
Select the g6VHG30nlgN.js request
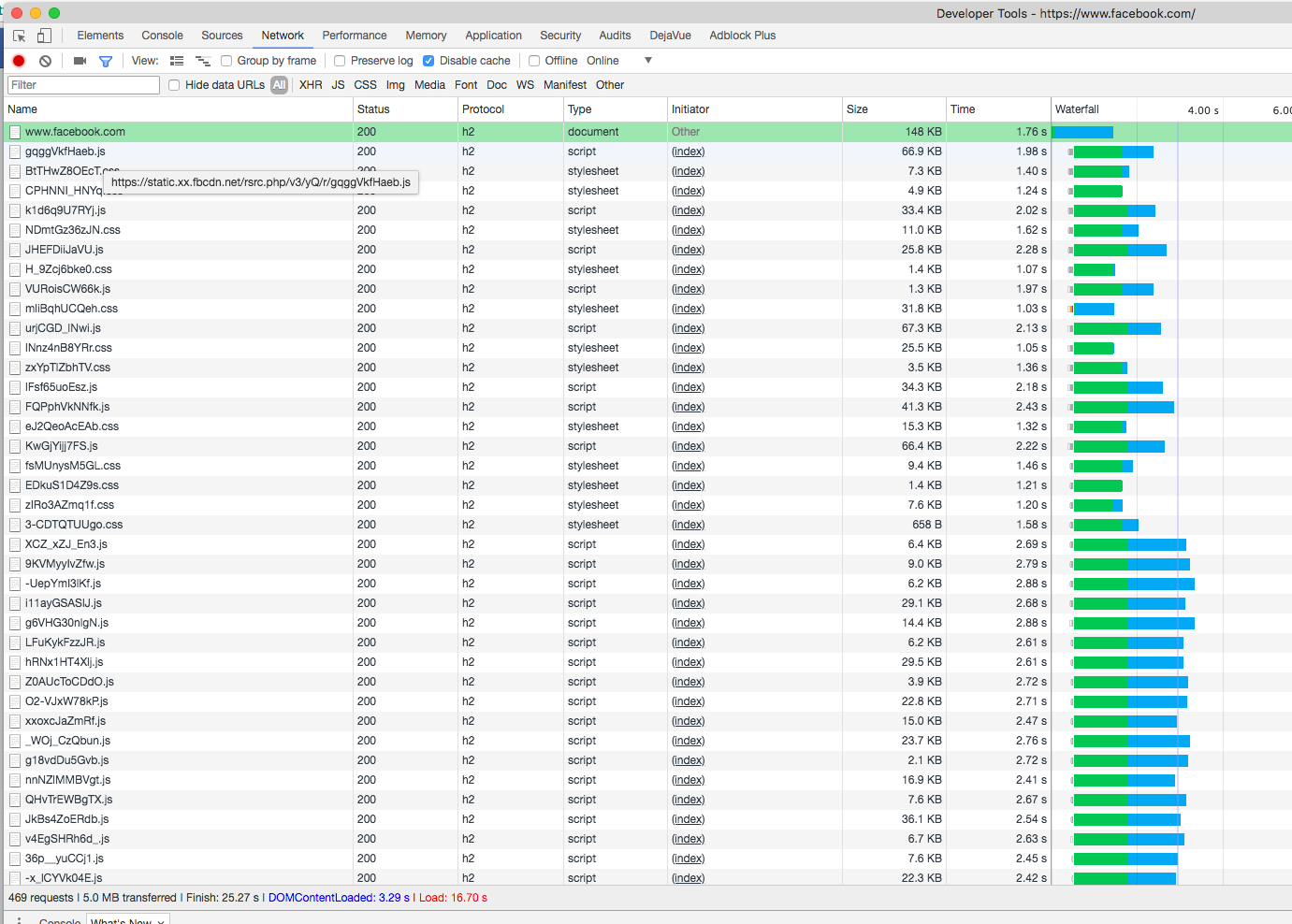tap(646, 623)
